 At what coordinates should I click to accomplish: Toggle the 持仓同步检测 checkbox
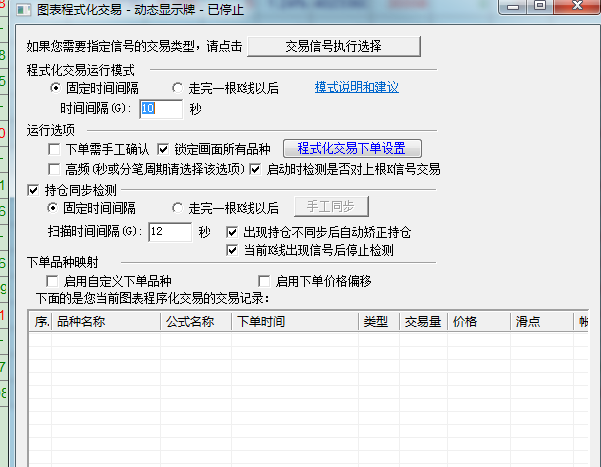[34, 189]
